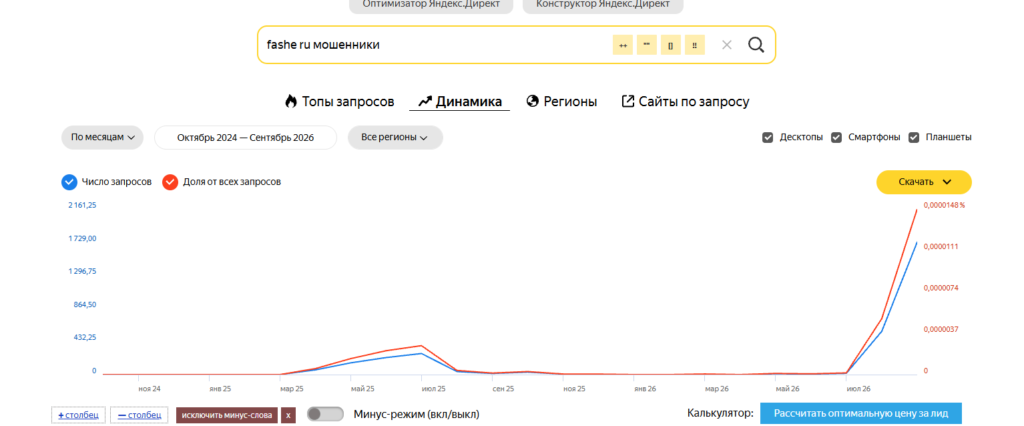
Task: Uncheck the Десктопы checkbox
Action: pos(768,138)
